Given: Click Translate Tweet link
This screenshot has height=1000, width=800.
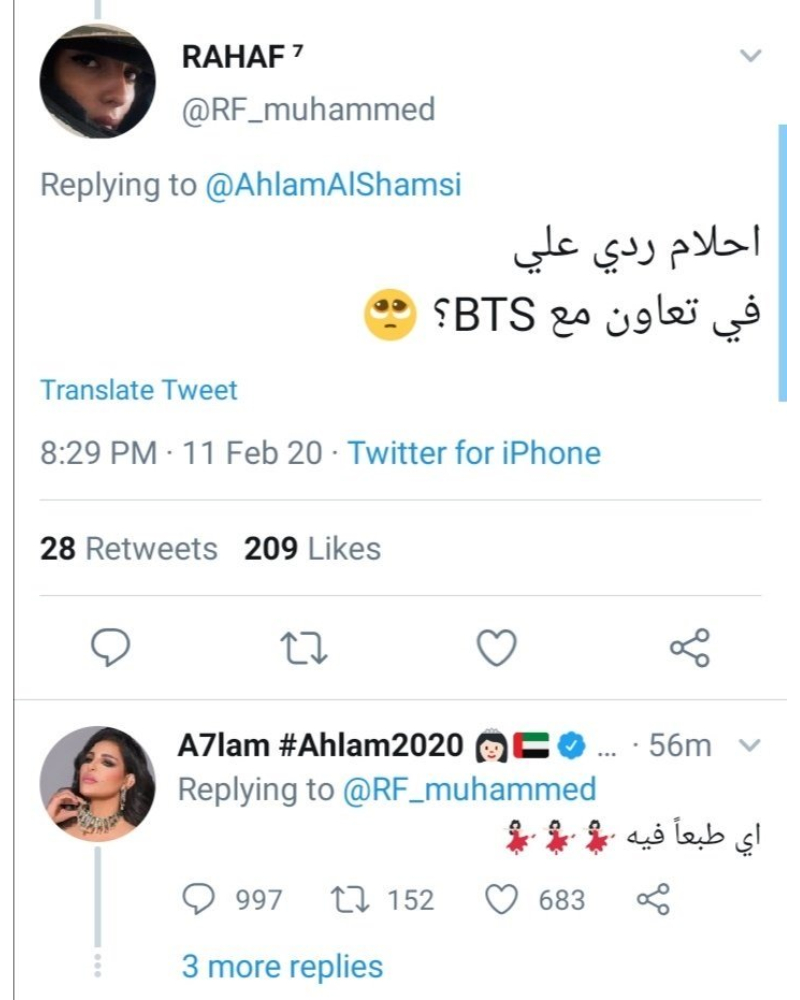Looking at the screenshot, I should pos(139,389).
